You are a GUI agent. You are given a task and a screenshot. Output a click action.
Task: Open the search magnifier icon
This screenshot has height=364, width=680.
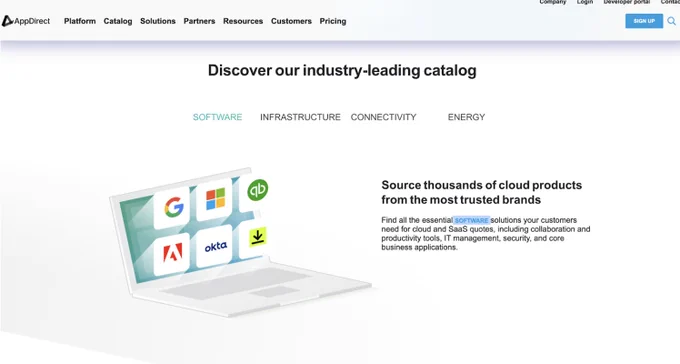tap(671, 21)
